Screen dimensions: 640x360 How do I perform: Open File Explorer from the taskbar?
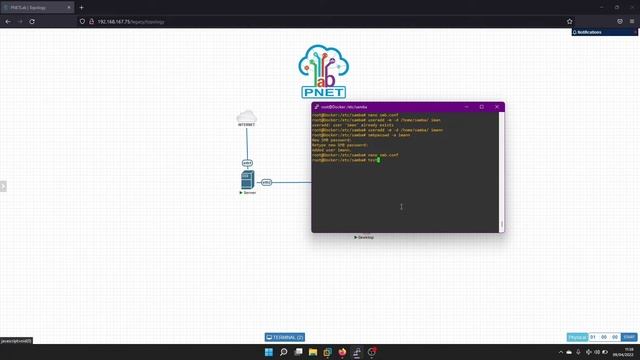click(x=313, y=352)
